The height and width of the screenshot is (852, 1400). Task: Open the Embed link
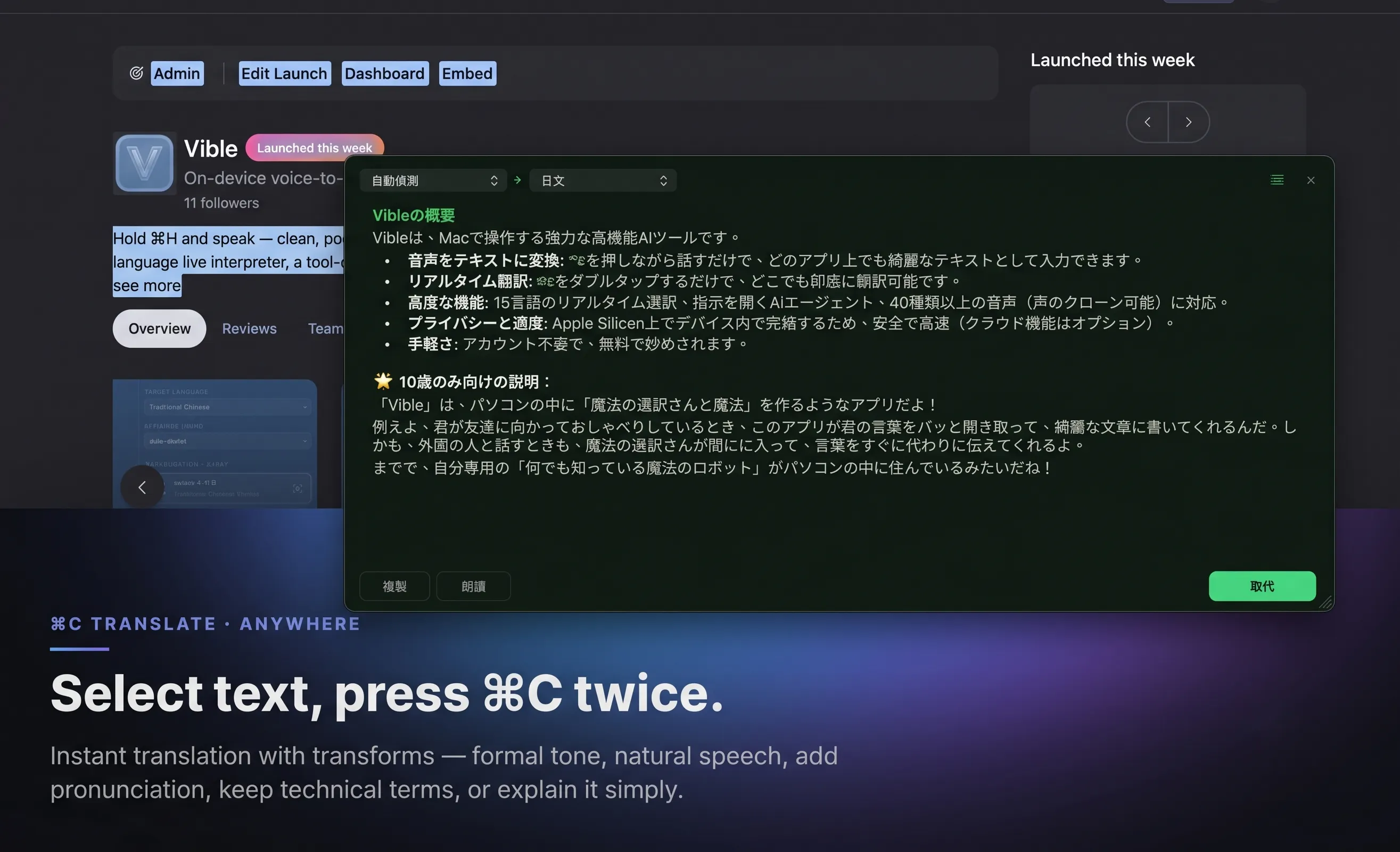[467, 73]
